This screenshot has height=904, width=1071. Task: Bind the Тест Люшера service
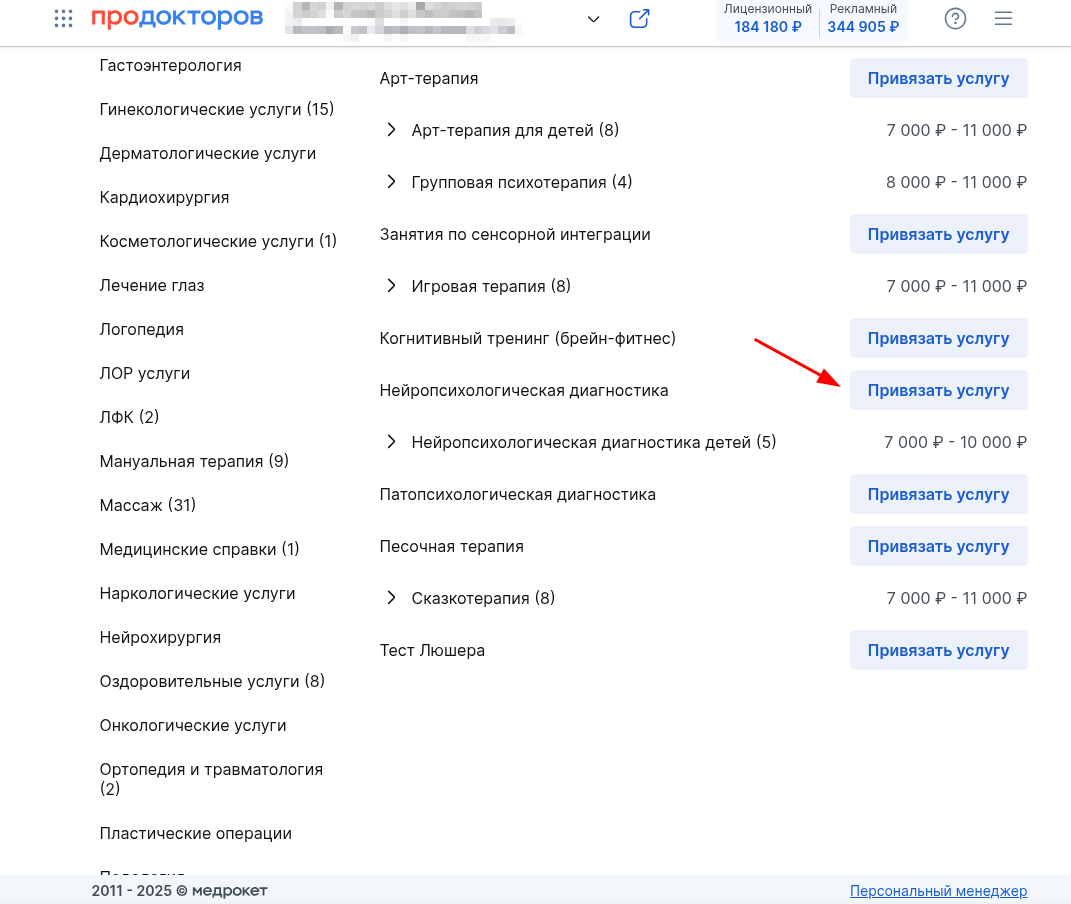(938, 650)
